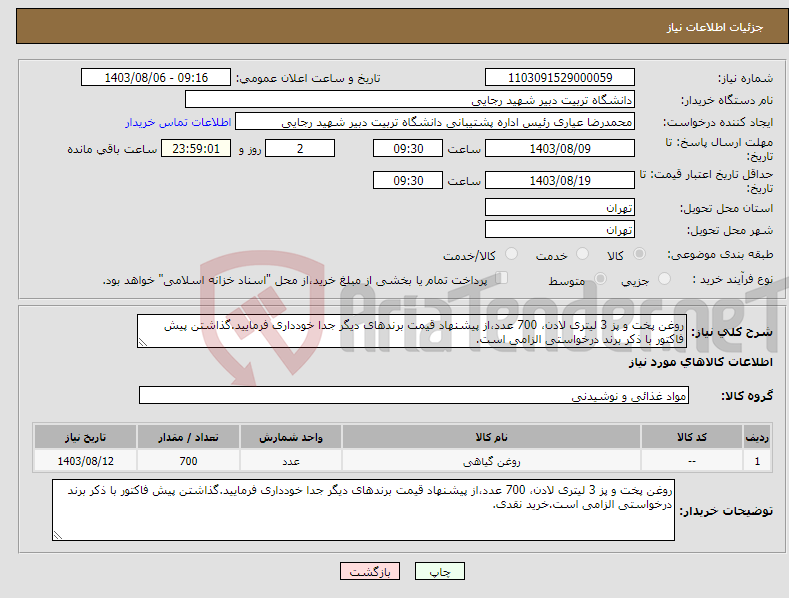Select the متوسط purchase type radio
789x598 pixels.
tap(600, 279)
